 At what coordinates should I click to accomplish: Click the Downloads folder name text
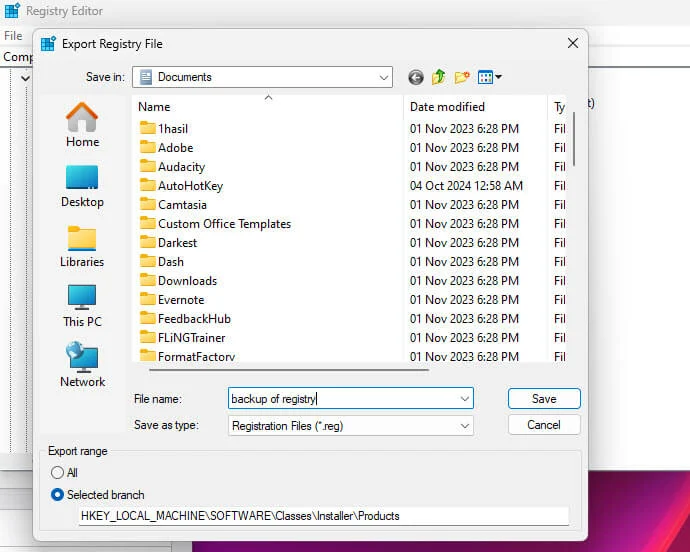coord(187,280)
